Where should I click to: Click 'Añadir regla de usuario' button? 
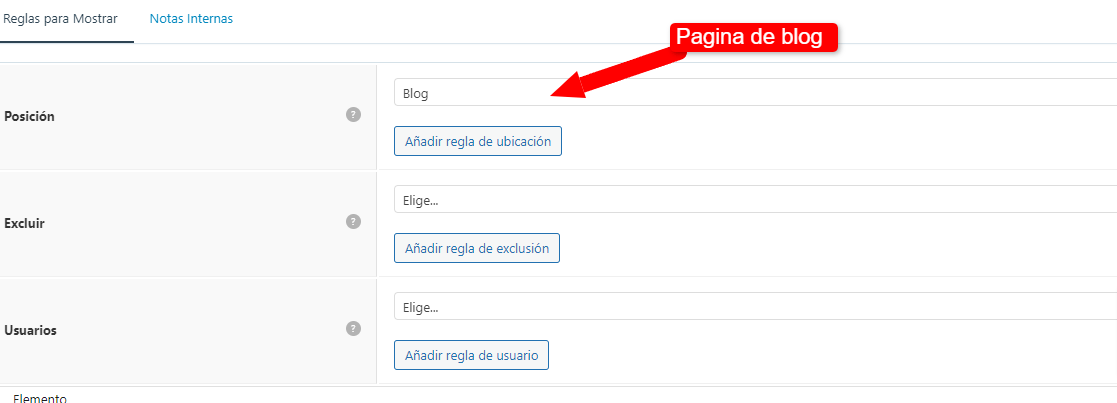click(x=471, y=355)
